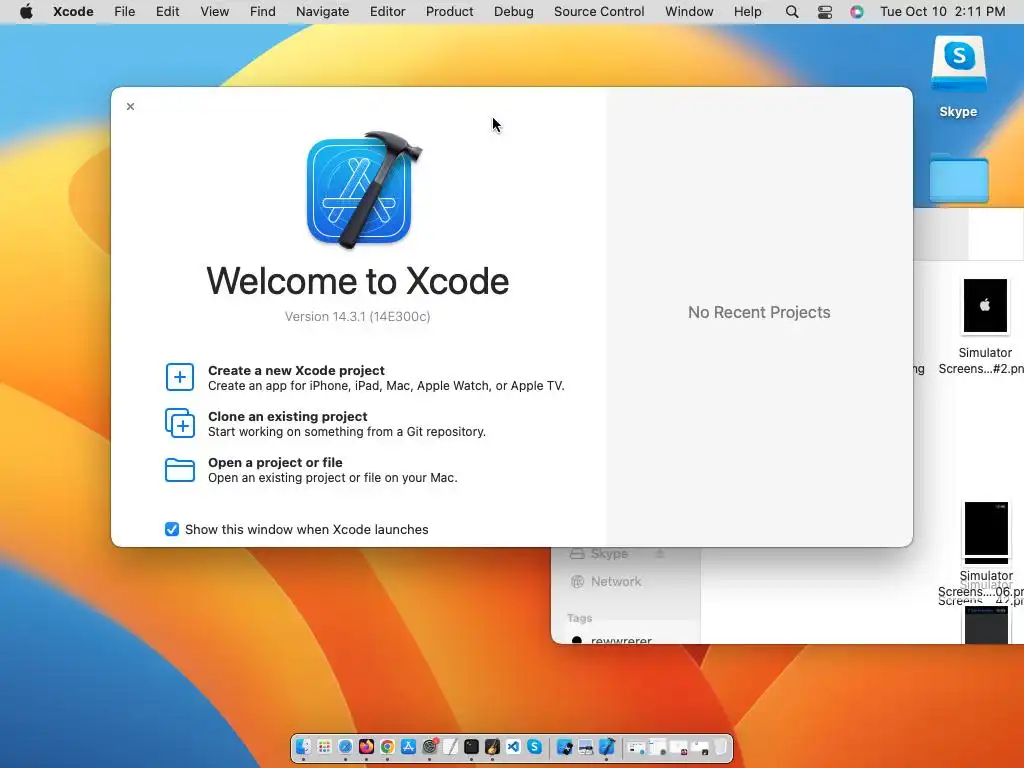Click the date and time in the menu bar
1024x768 pixels.
tap(942, 12)
